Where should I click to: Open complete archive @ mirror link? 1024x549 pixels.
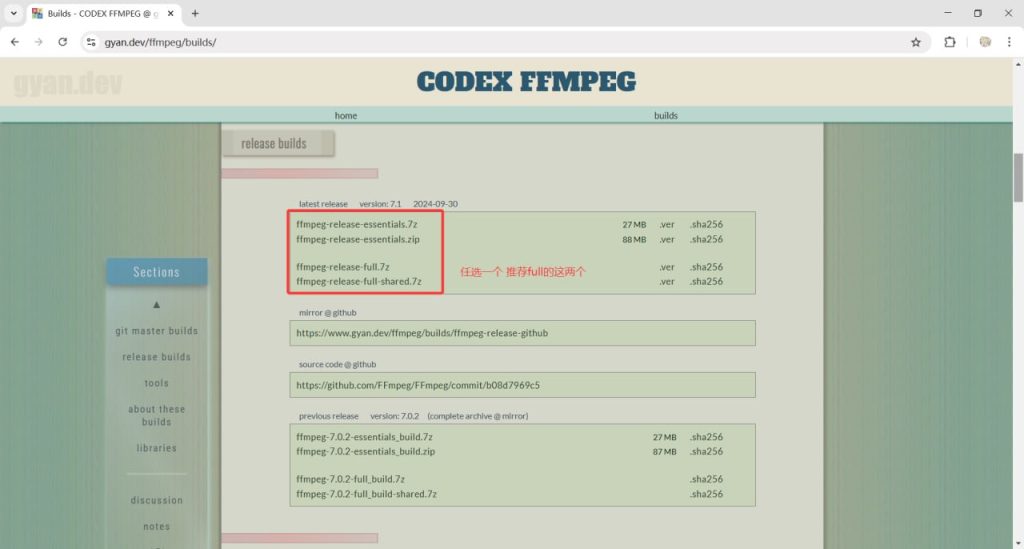click(478, 416)
